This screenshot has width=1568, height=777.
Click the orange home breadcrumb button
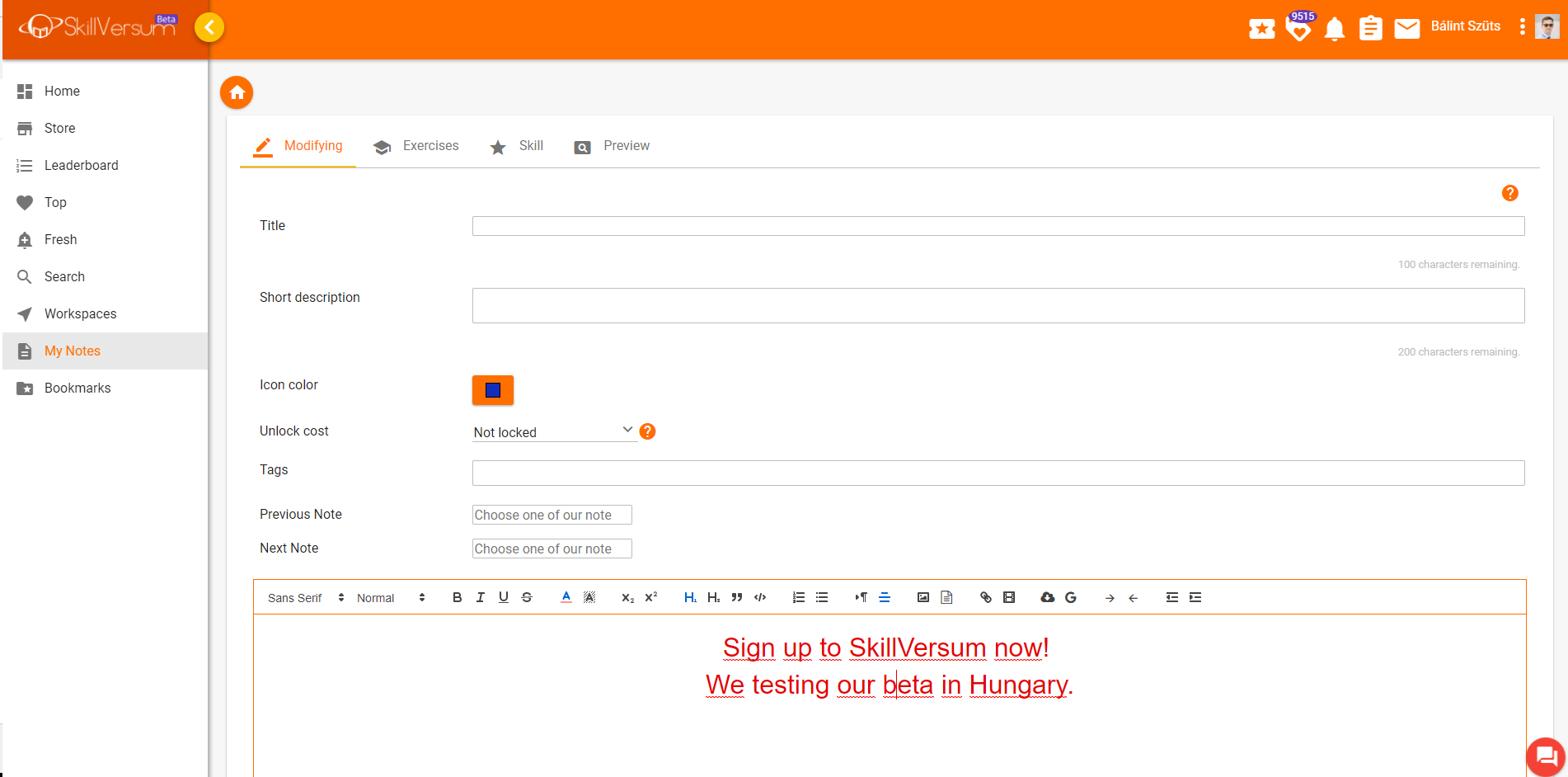(237, 92)
